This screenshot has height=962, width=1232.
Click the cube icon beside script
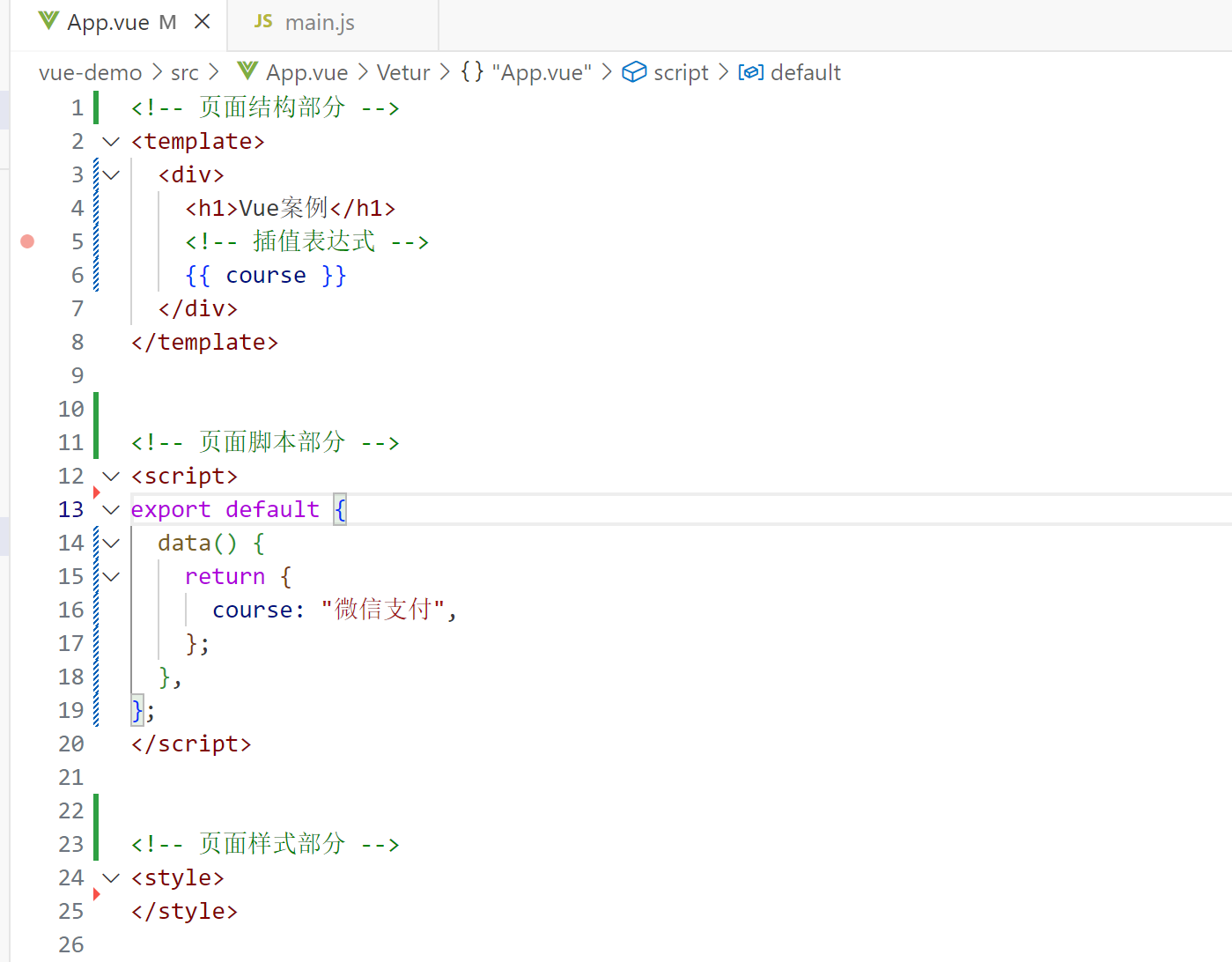pyautogui.click(x=634, y=72)
